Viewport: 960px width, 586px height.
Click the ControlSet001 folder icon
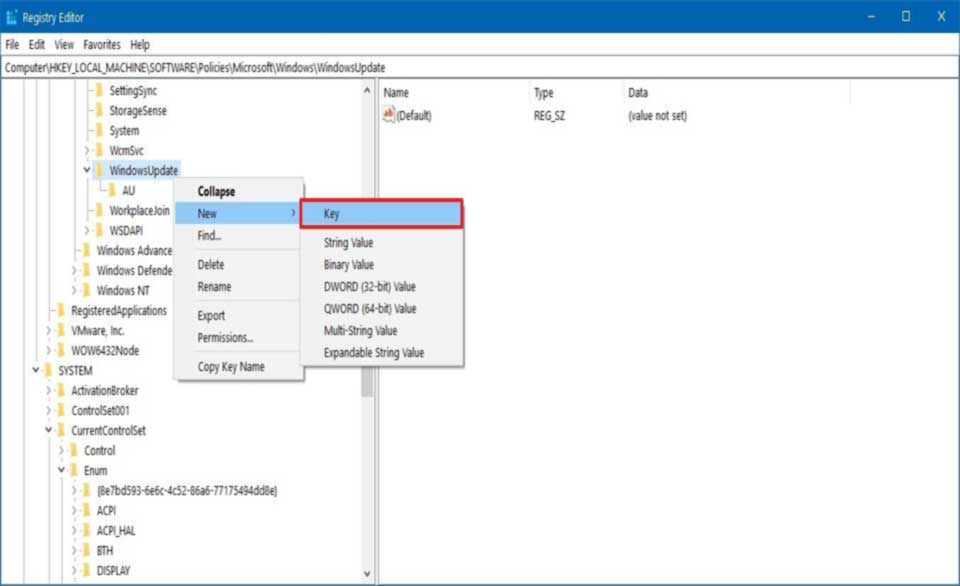tap(61, 410)
